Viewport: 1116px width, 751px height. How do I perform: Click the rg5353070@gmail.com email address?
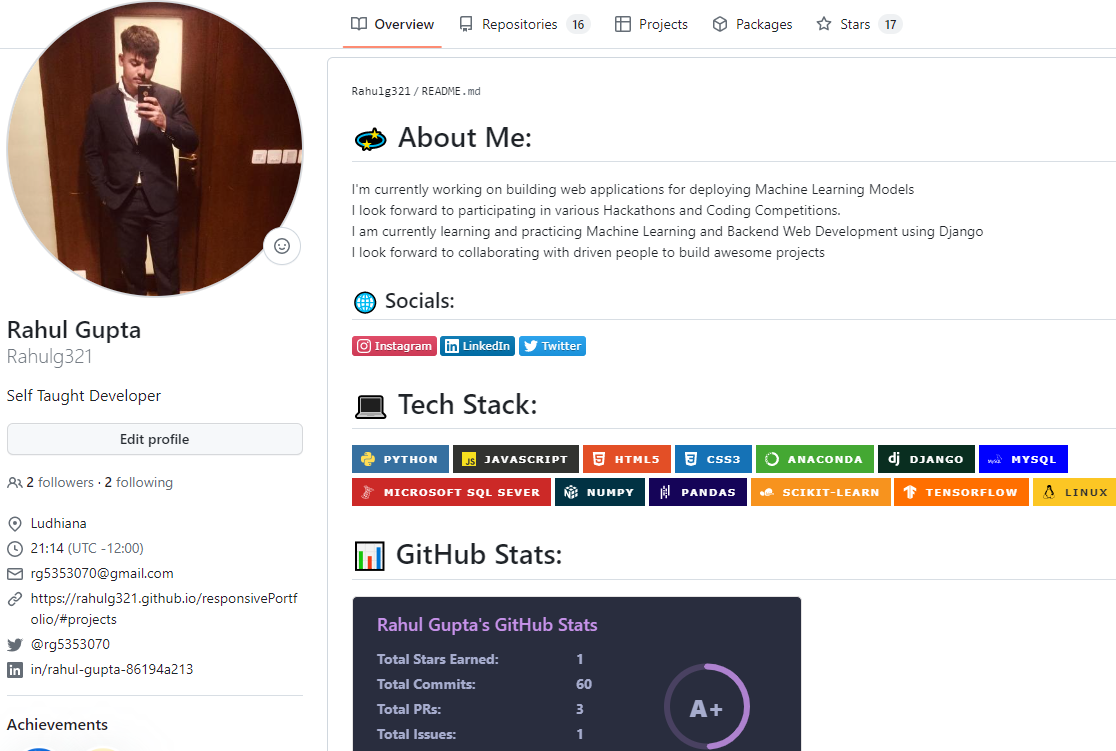click(x=102, y=574)
